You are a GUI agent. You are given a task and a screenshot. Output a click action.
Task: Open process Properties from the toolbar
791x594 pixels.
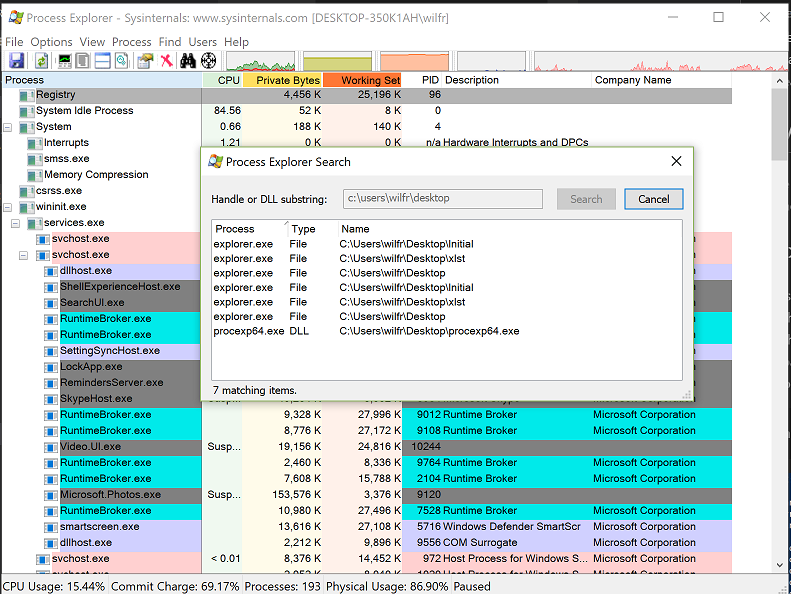click(145, 61)
